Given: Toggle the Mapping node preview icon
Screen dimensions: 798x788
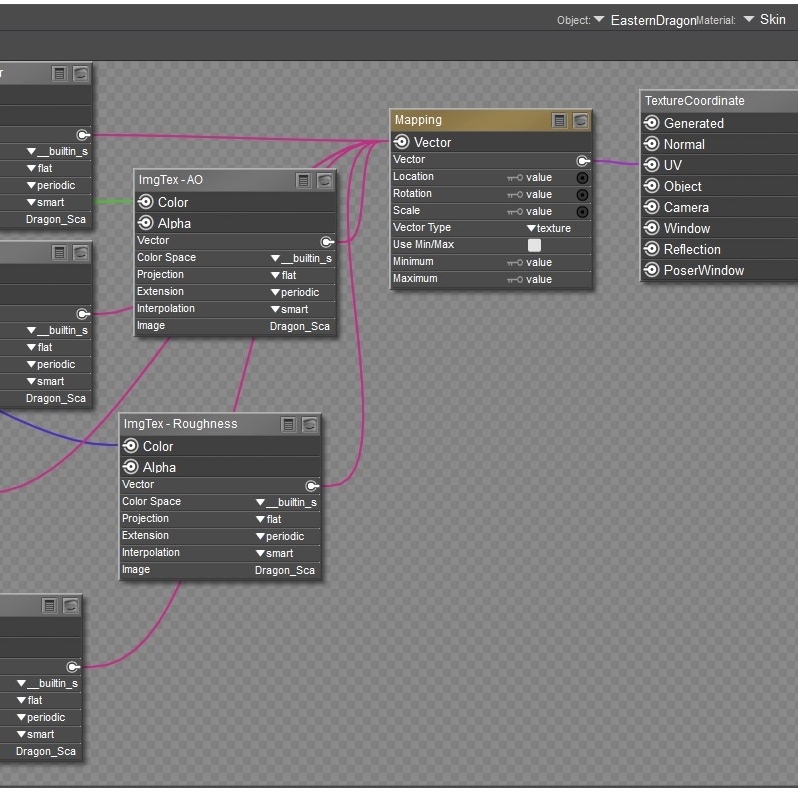Looking at the screenshot, I should [580, 121].
